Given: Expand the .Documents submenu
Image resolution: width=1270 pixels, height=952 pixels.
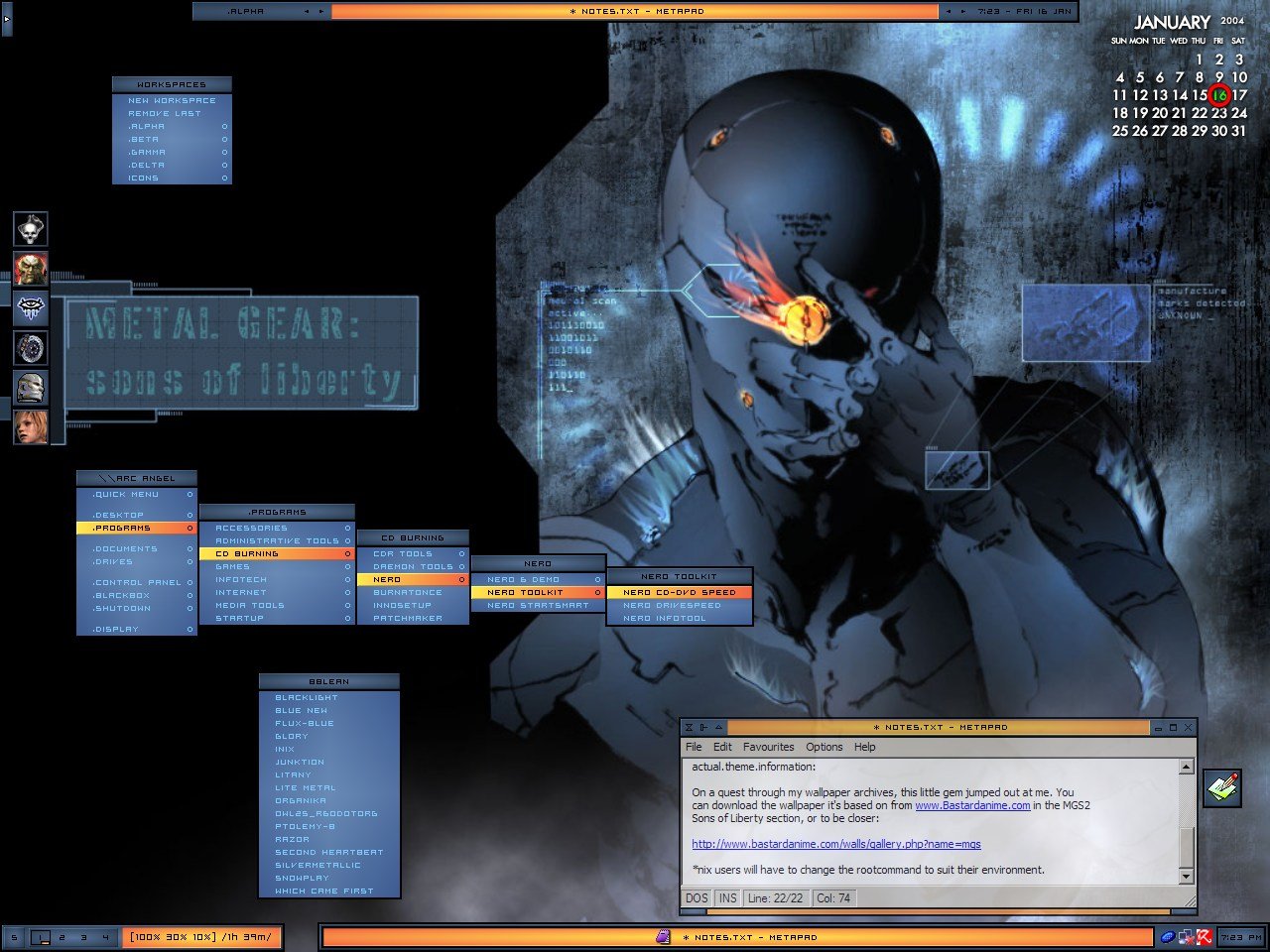Looking at the screenshot, I should [137, 549].
